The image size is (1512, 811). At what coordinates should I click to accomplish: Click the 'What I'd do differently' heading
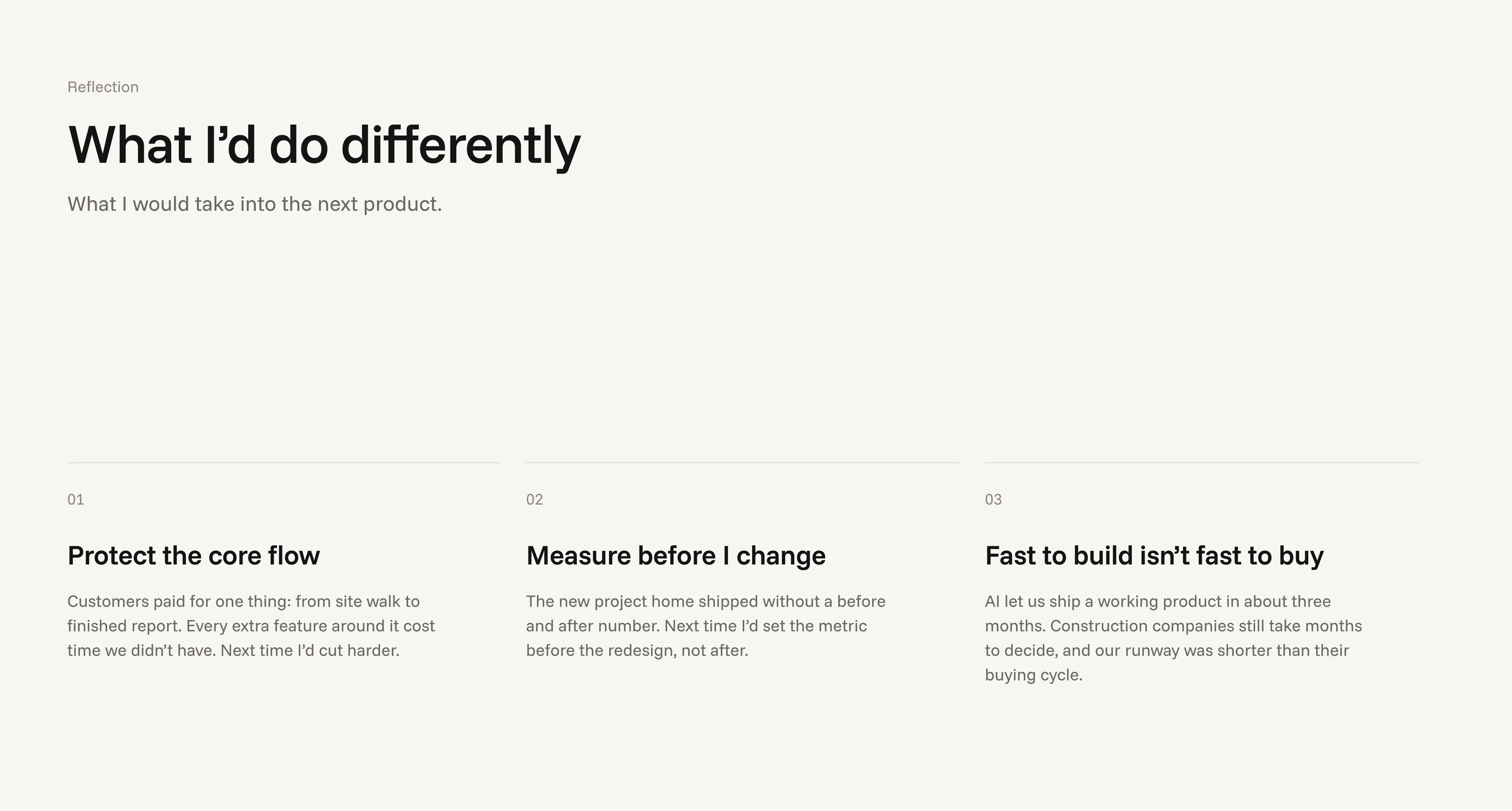324,146
